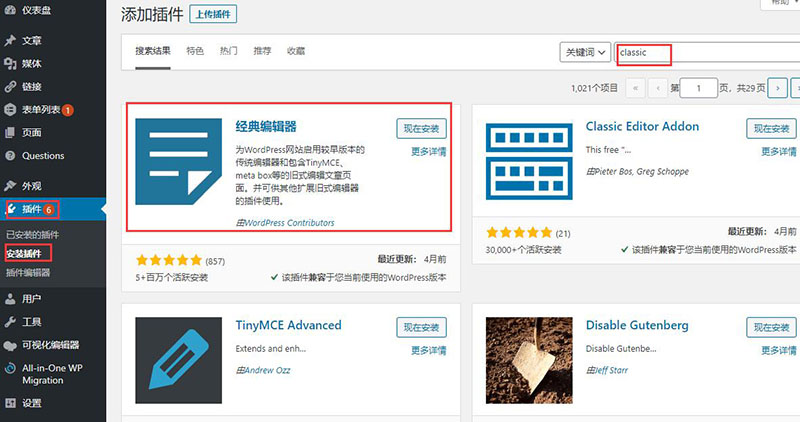Go to the next results page arrow

point(778,88)
